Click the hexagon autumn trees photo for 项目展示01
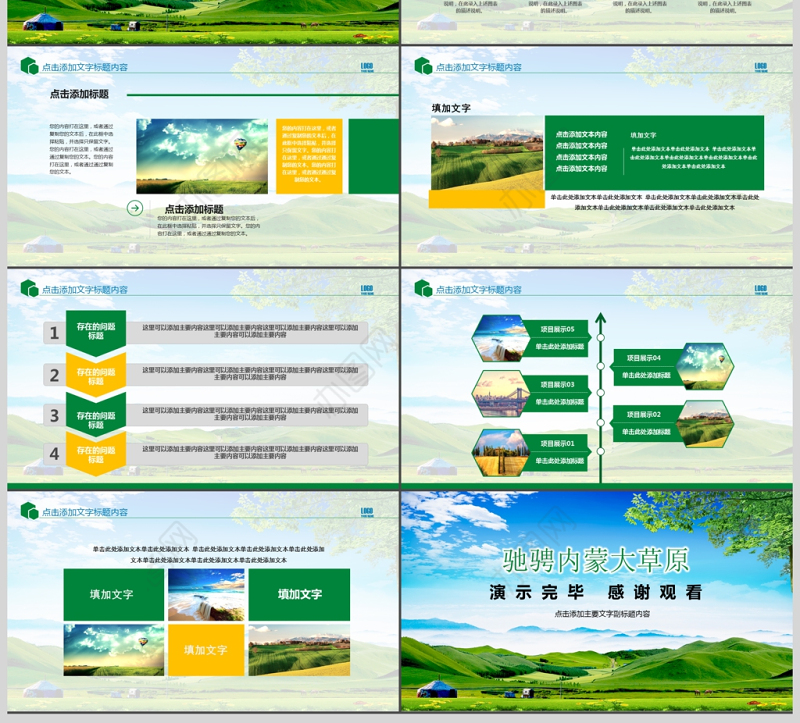This screenshot has width=800, height=723. (501, 451)
